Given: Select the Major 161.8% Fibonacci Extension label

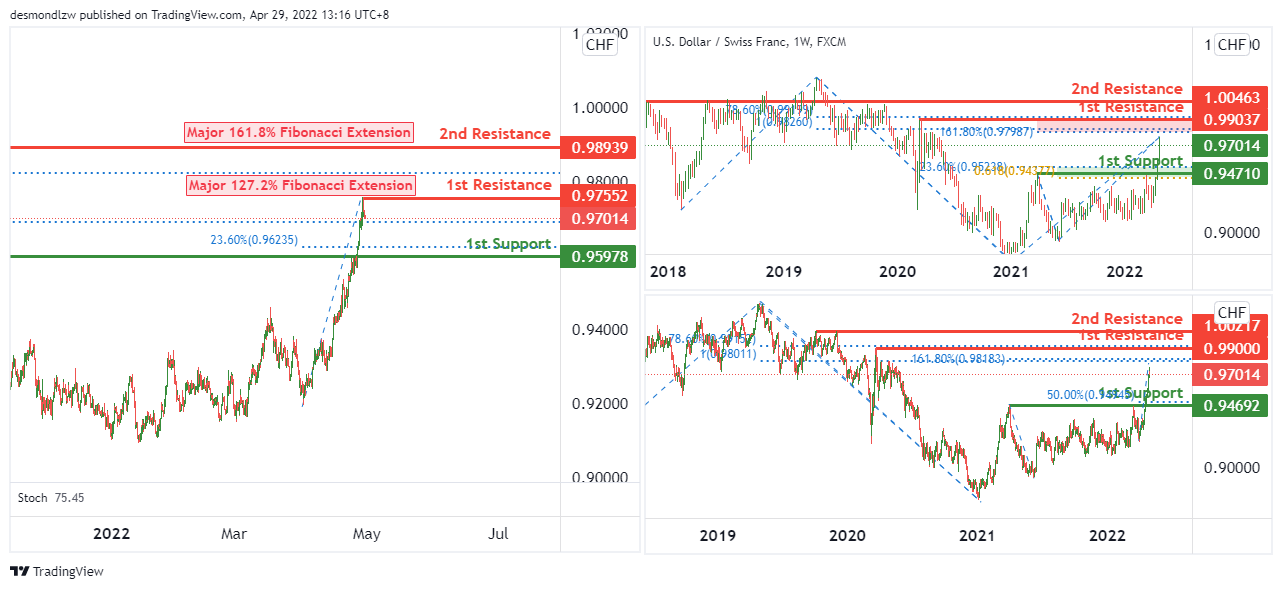Looking at the screenshot, I should [x=299, y=133].
